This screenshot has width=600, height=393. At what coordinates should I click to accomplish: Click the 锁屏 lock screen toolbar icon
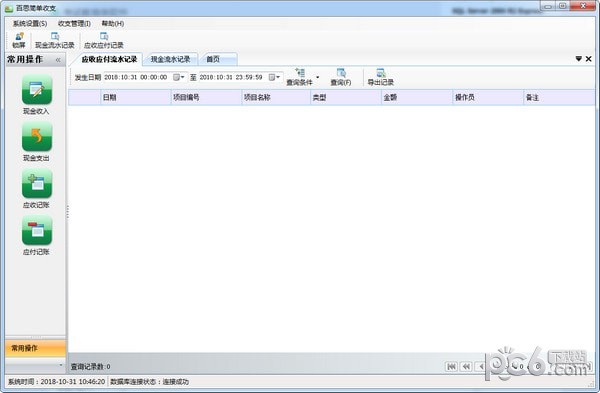[x=18, y=40]
